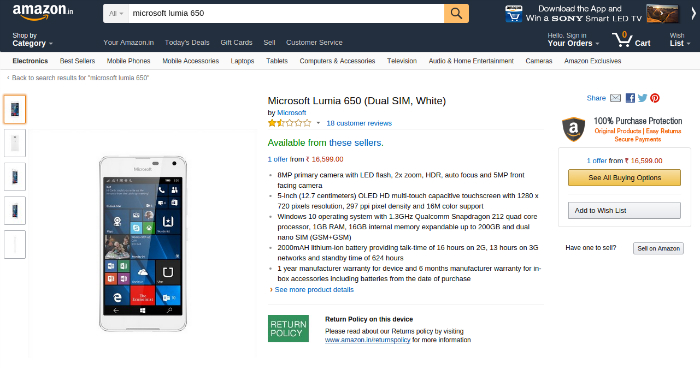Share product on Facebook icon
700x369 pixels.
[x=630, y=98]
